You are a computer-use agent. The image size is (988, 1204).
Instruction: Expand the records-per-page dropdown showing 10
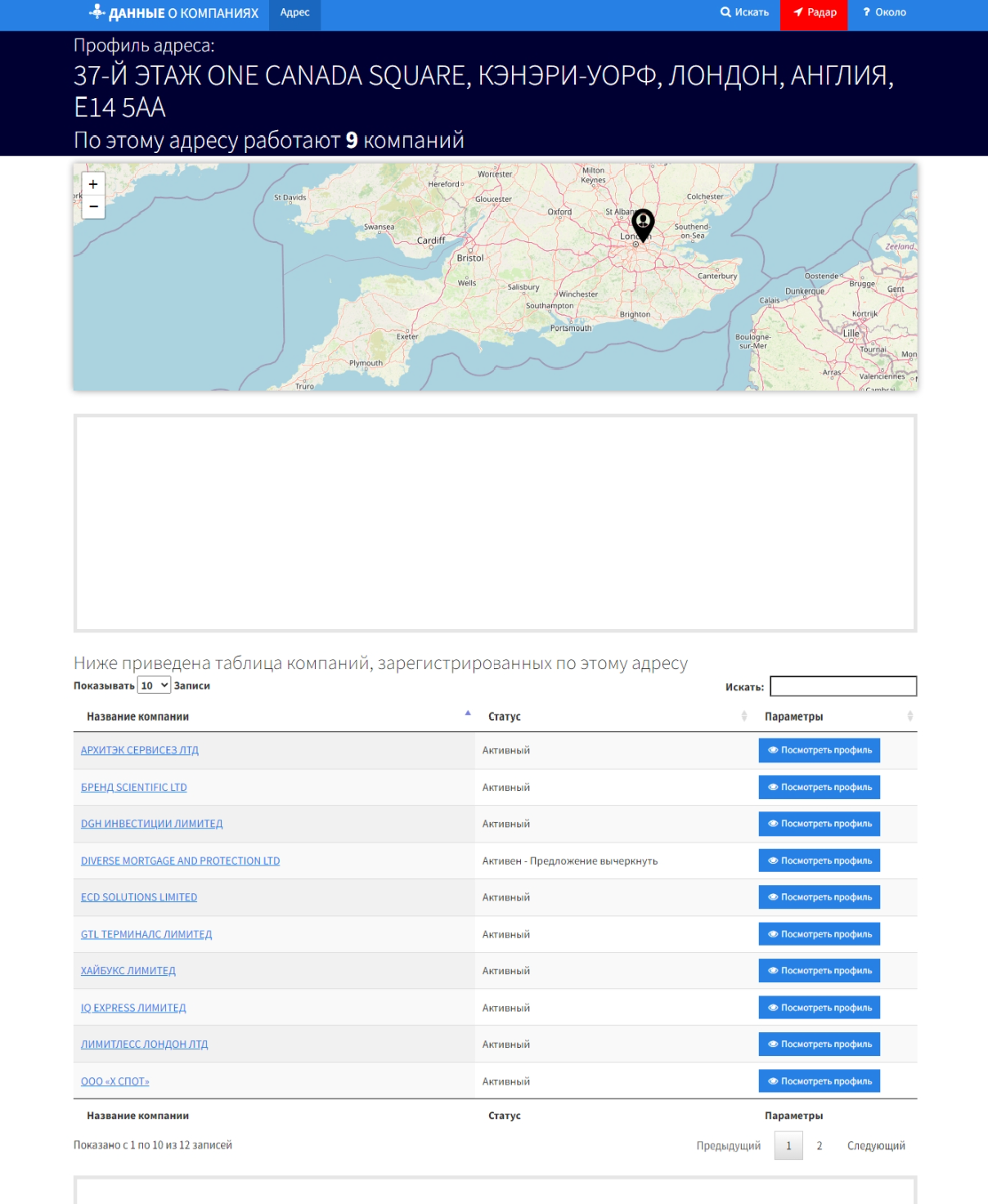tap(154, 685)
